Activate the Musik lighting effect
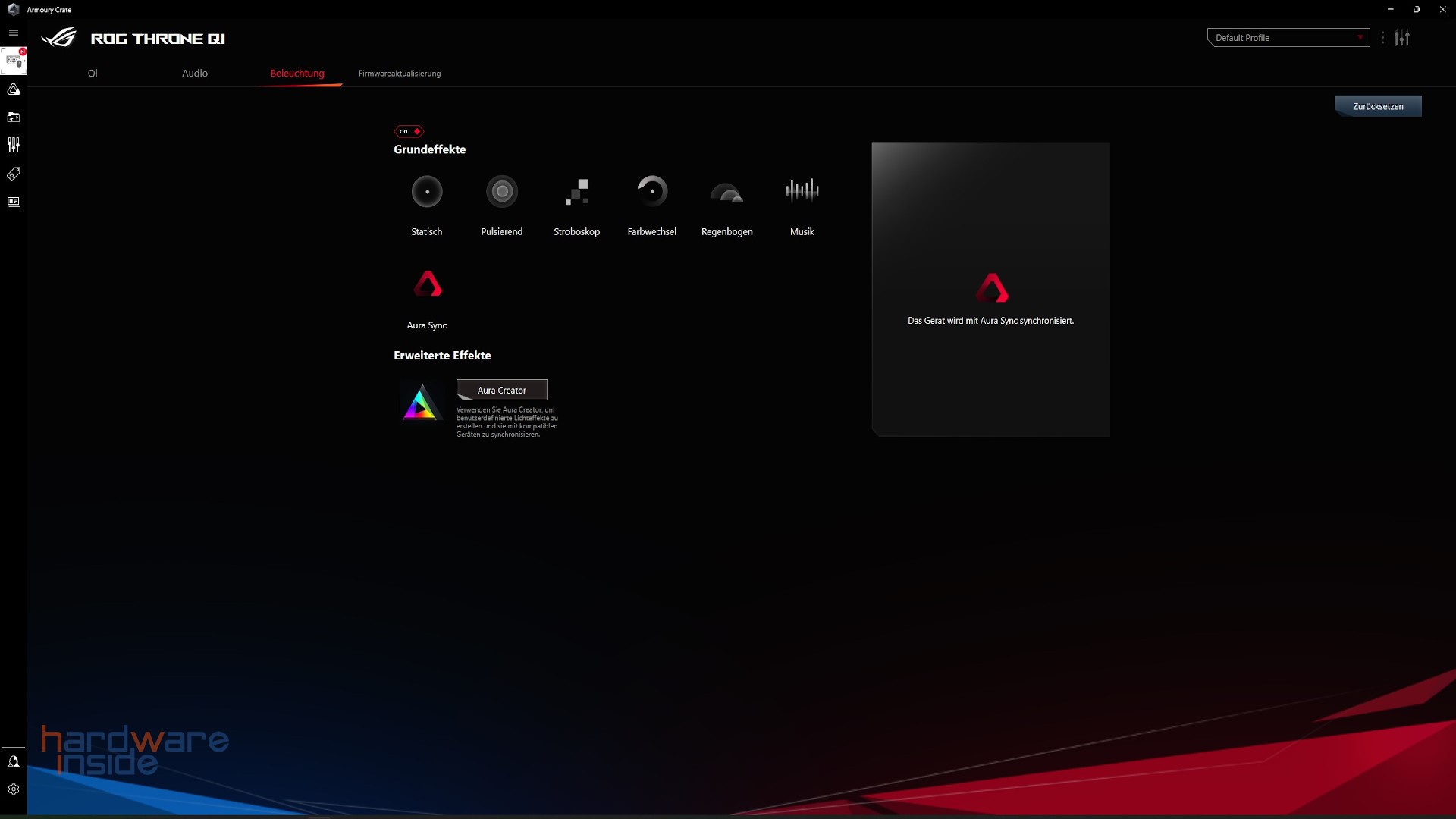The width and height of the screenshot is (1456, 819). click(x=802, y=191)
